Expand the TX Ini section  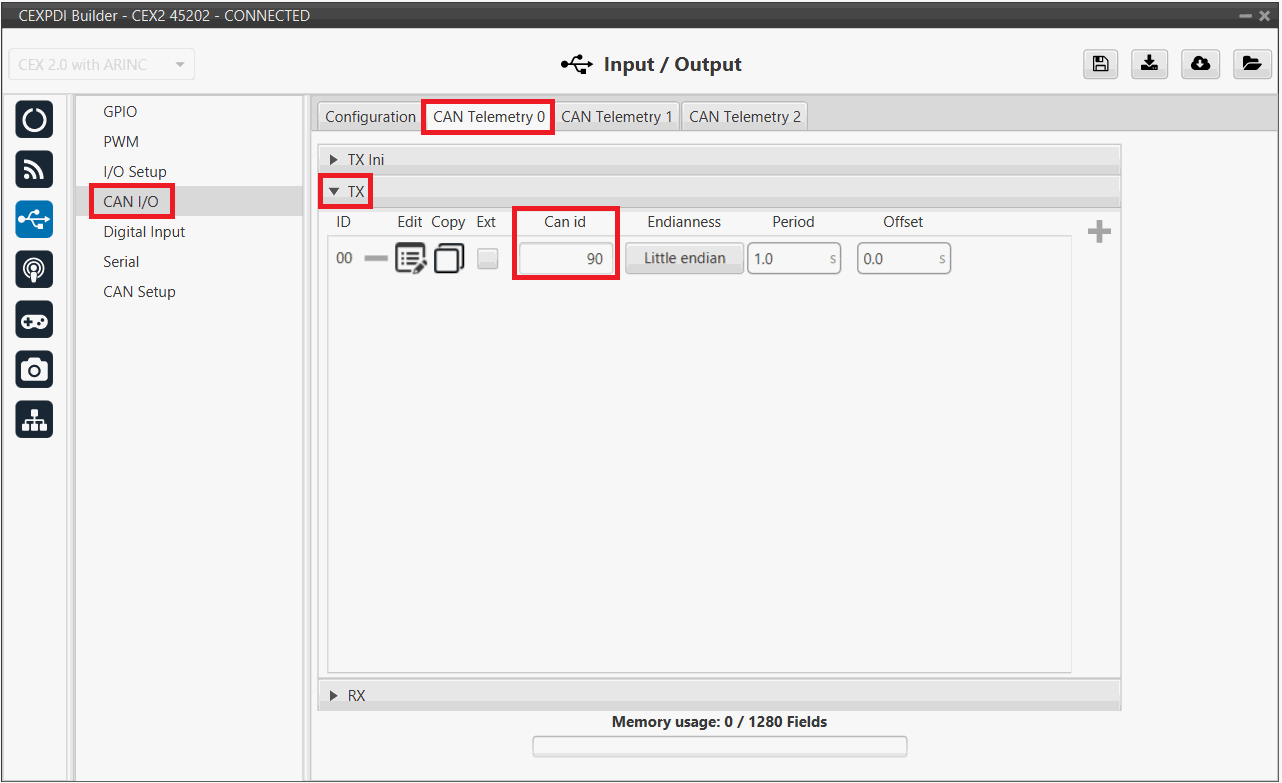pyautogui.click(x=365, y=160)
